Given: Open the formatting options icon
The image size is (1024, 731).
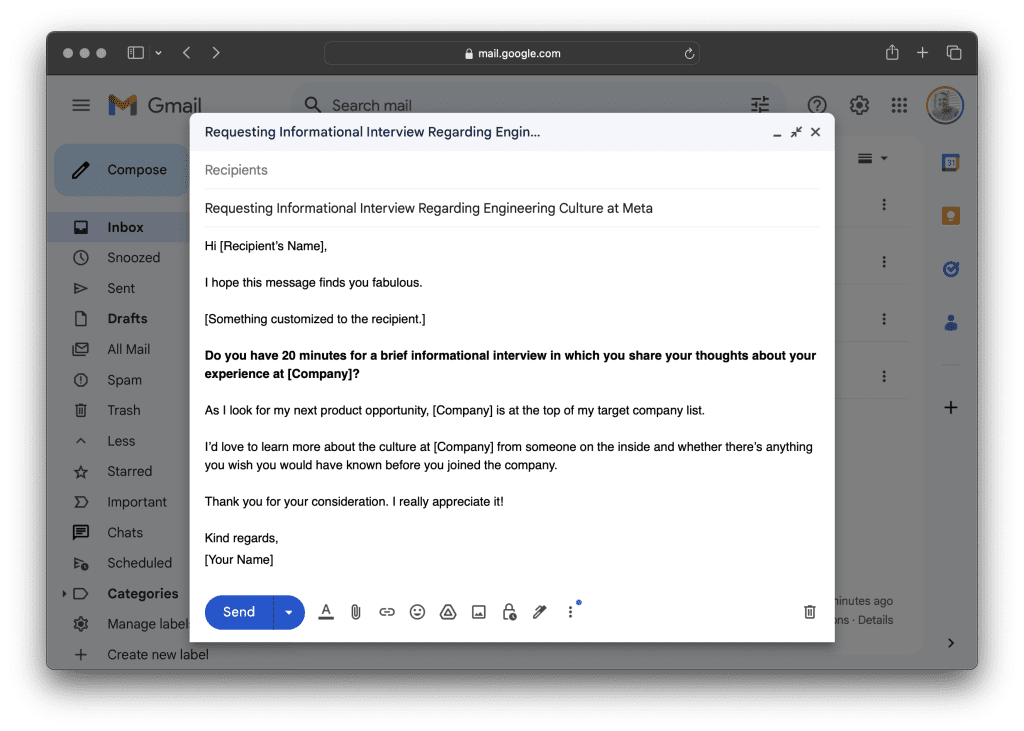Looking at the screenshot, I should click(x=326, y=612).
